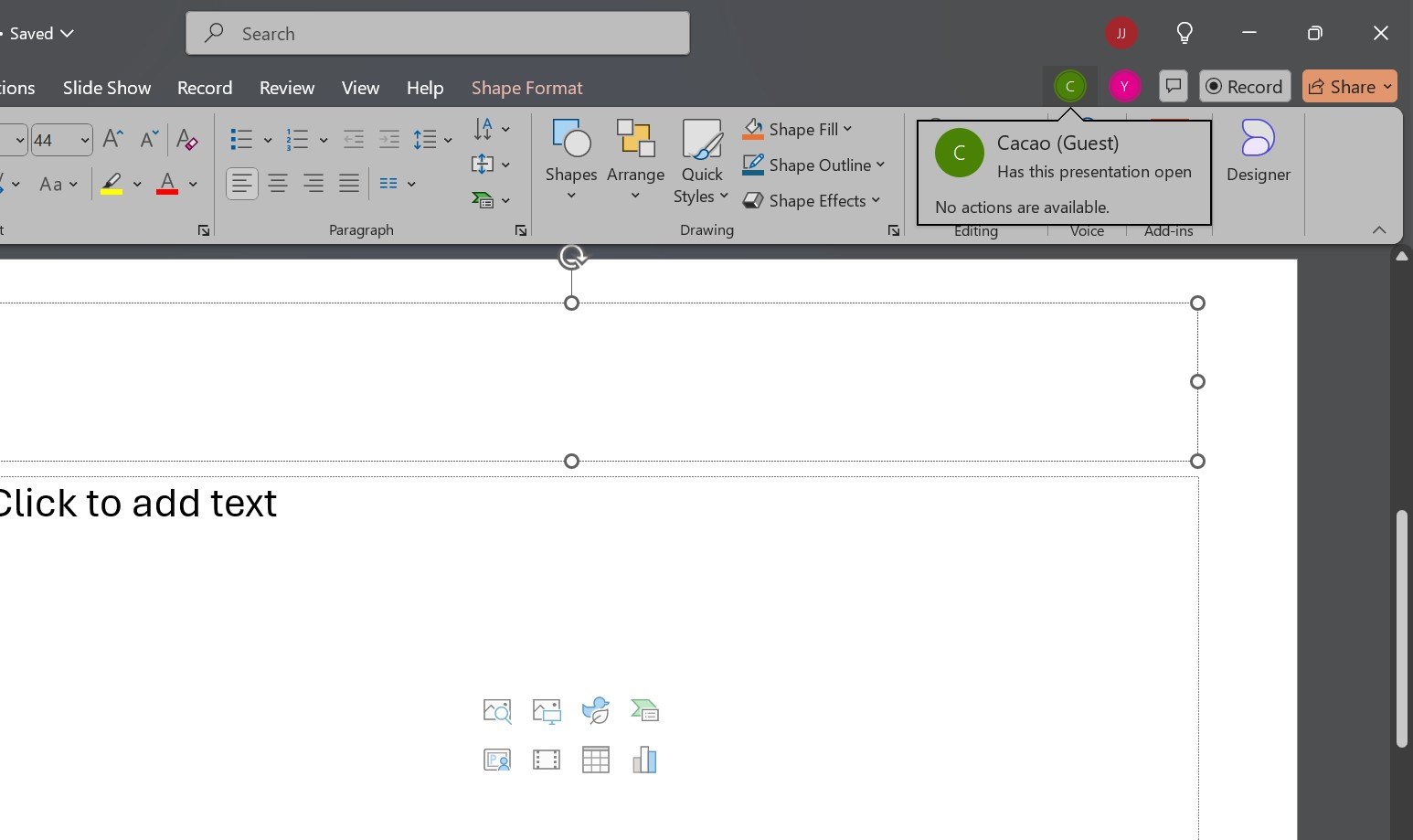
Task: Clear all text formatting
Action: click(x=187, y=139)
